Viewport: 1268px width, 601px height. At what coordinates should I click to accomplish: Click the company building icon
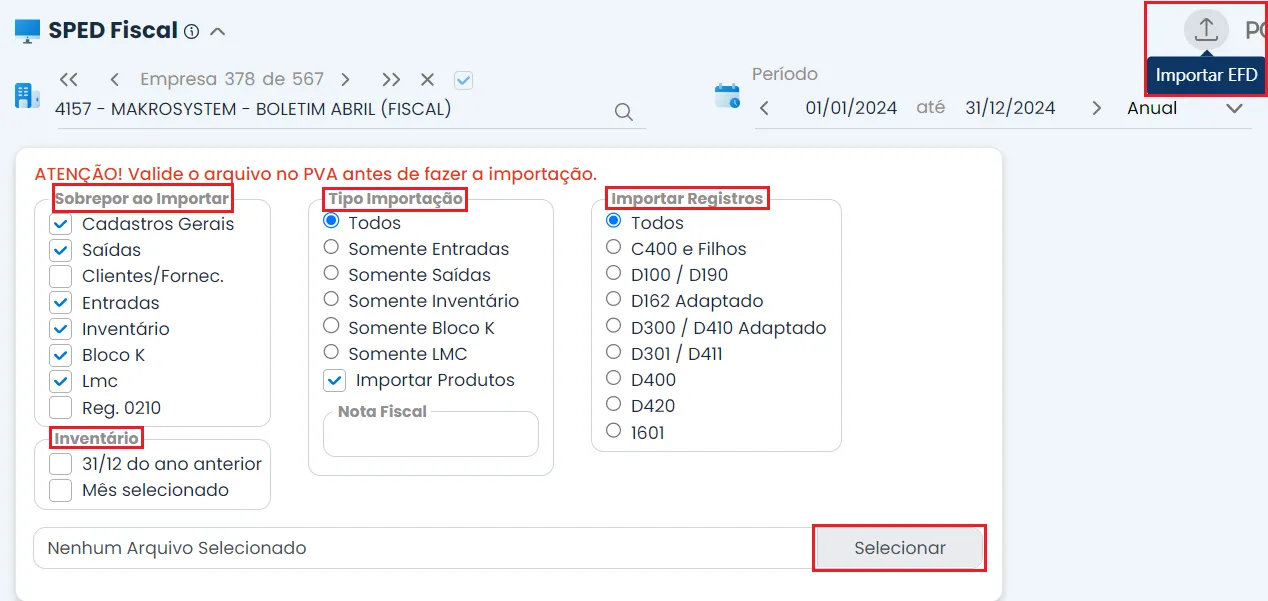click(x=27, y=96)
